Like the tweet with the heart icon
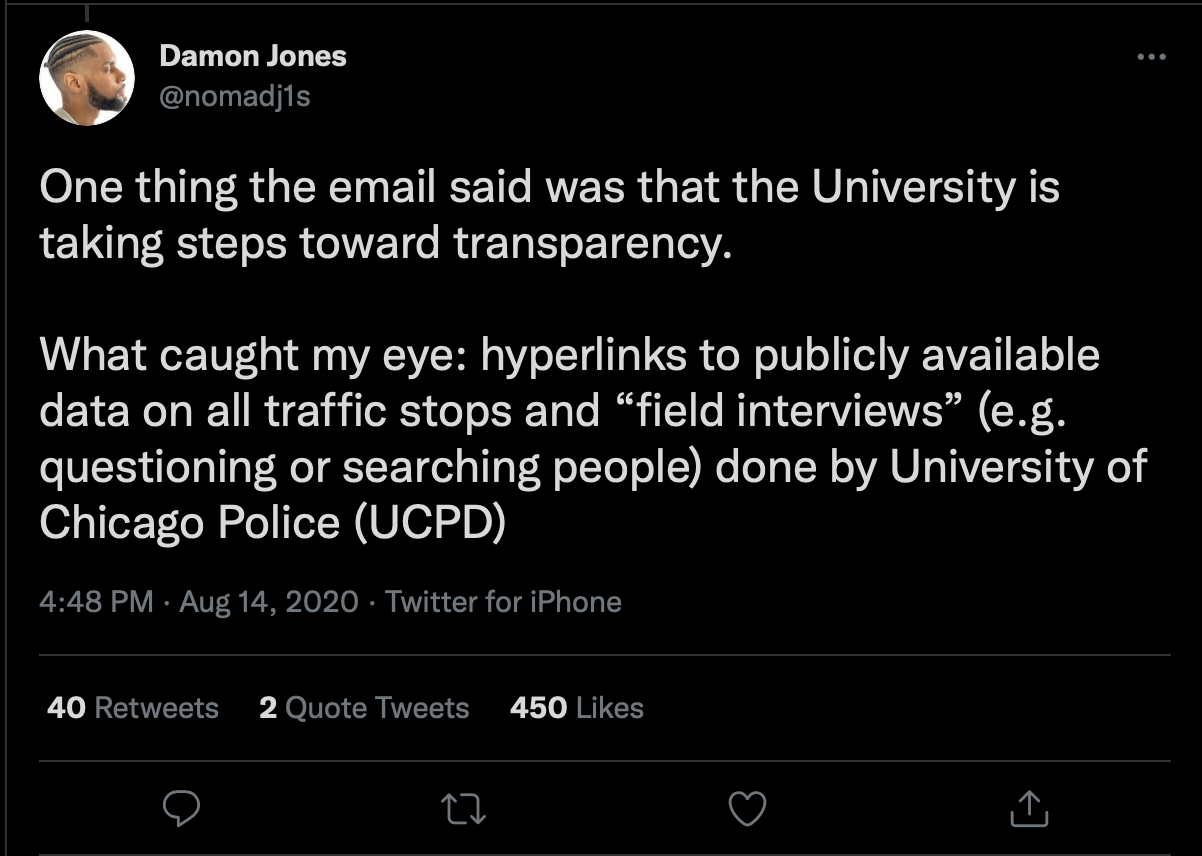Screen dimensions: 1202x856 (x=747, y=809)
